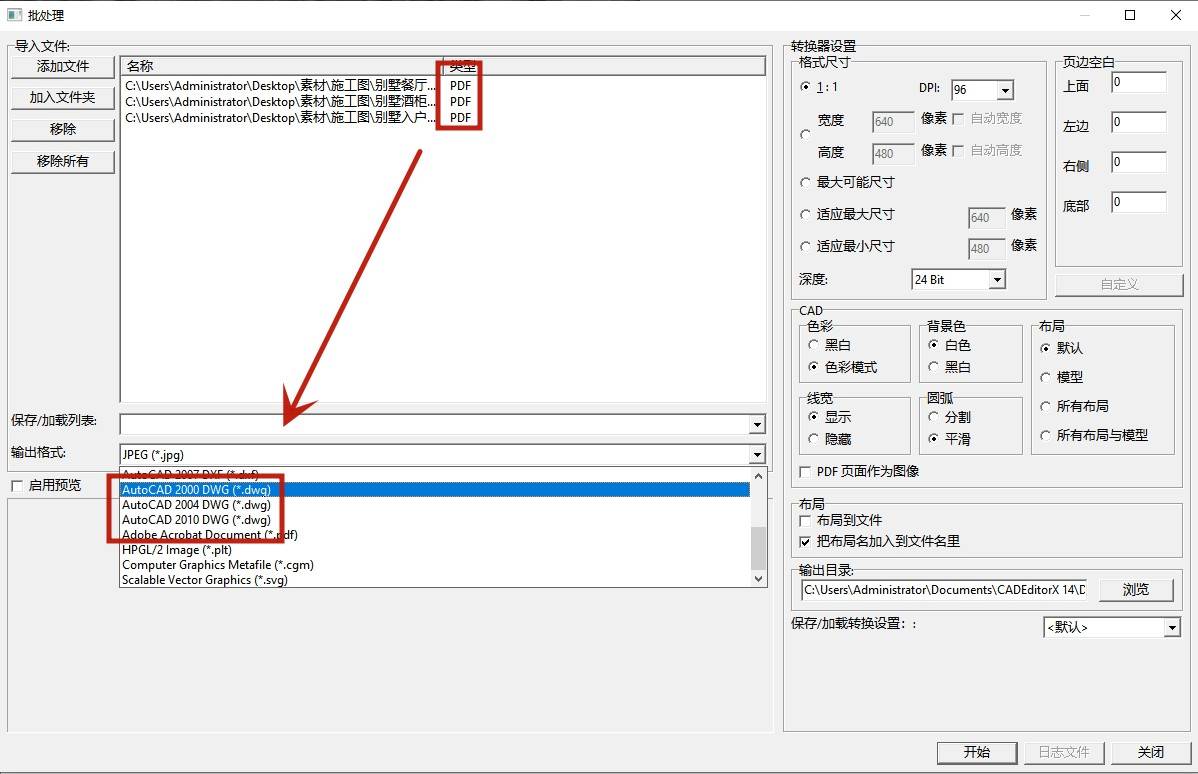
Task: Click the 底部 margin input field
Action: tap(1138, 202)
